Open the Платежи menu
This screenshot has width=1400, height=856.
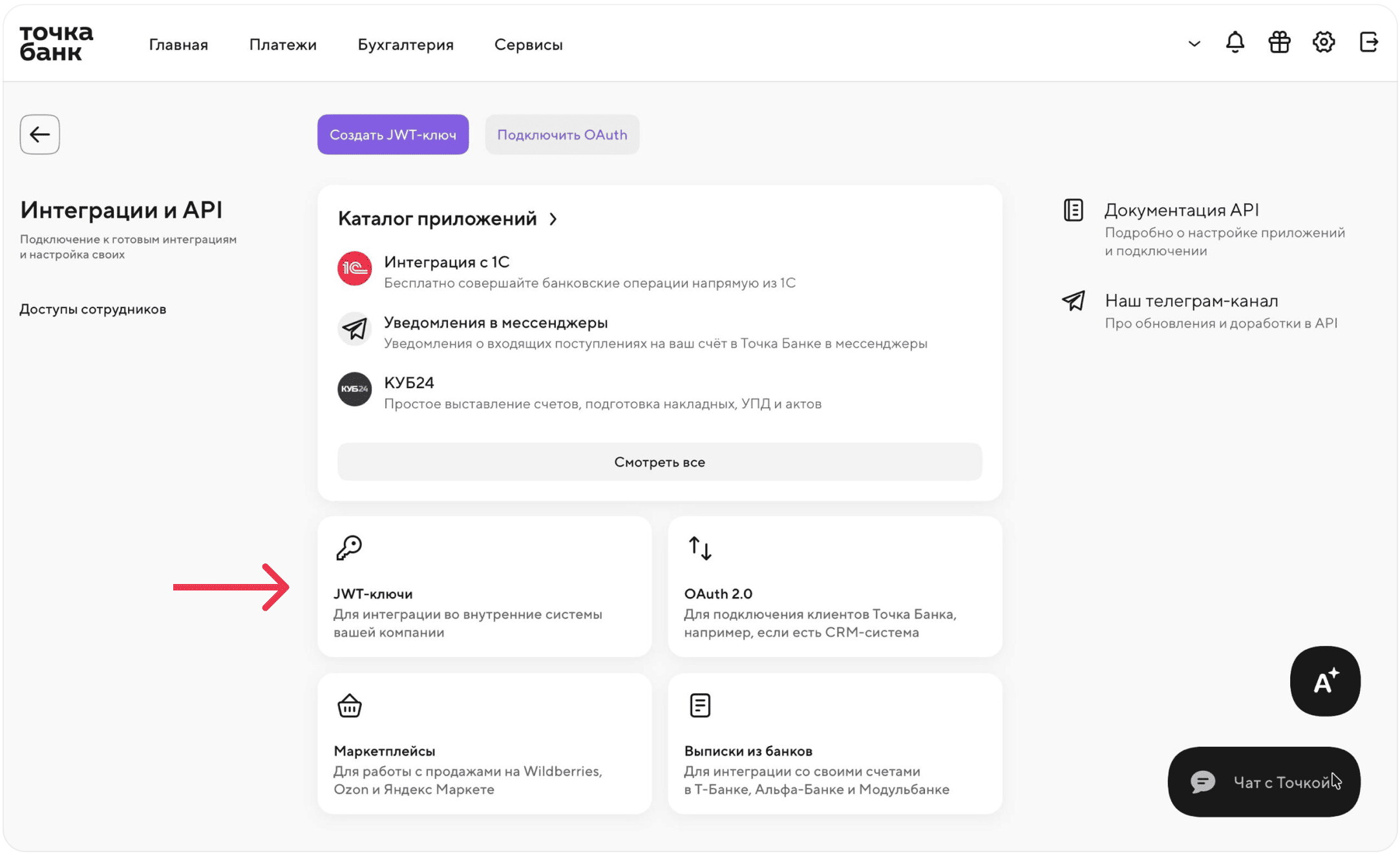click(x=283, y=45)
